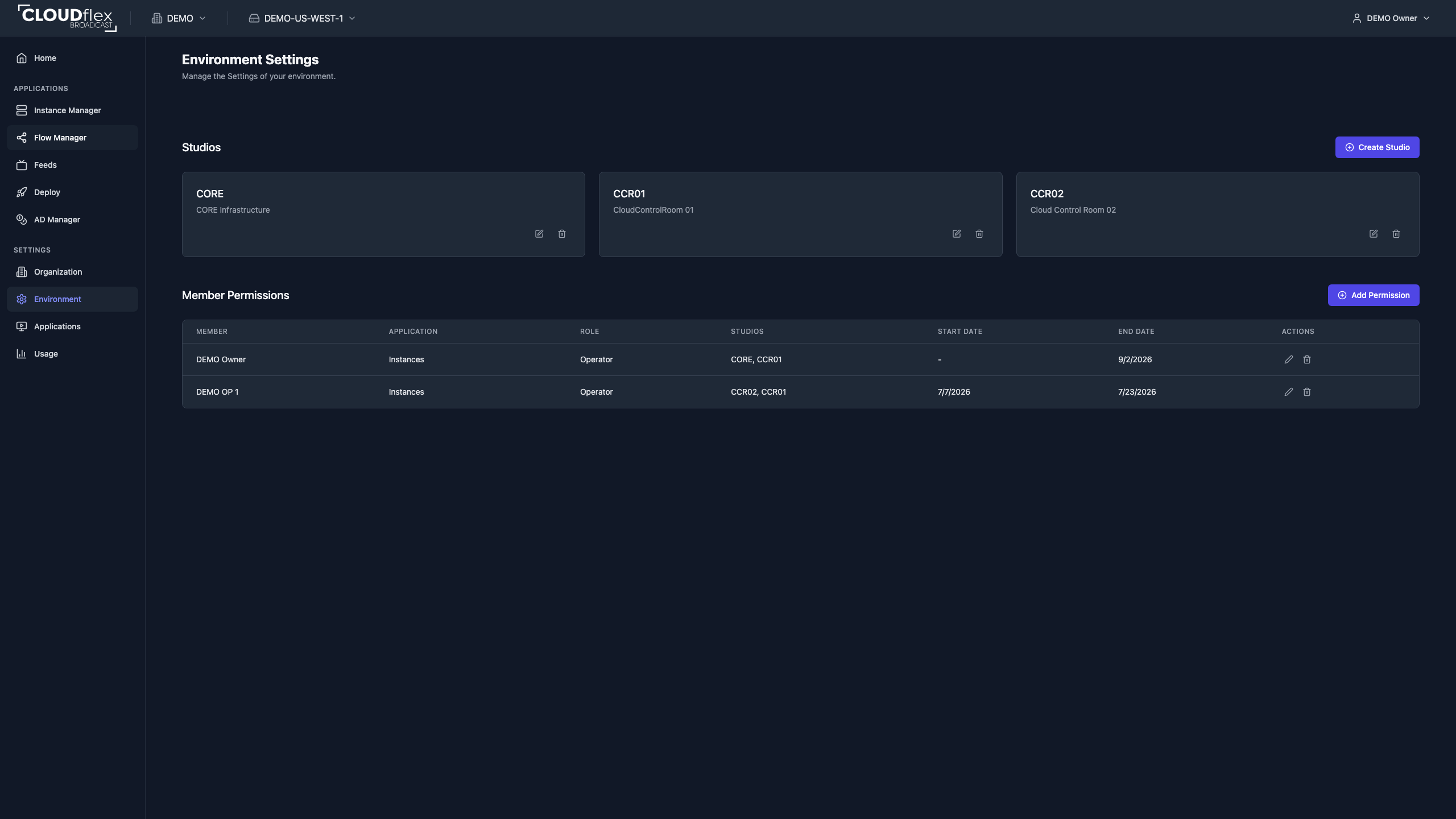Click the Organization building icon
The height and width of the screenshot is (819, 1456).
pos(22,272)
